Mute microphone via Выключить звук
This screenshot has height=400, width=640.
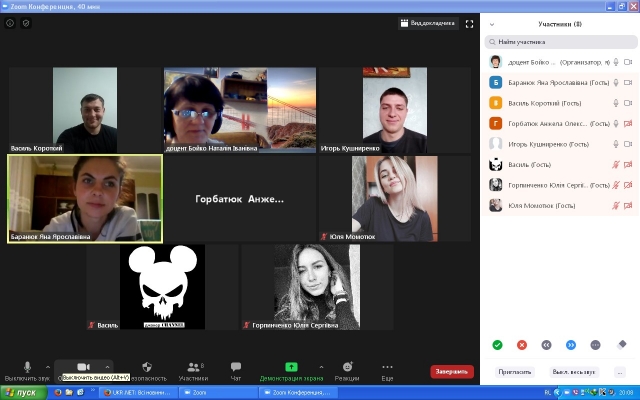(27, 371)
